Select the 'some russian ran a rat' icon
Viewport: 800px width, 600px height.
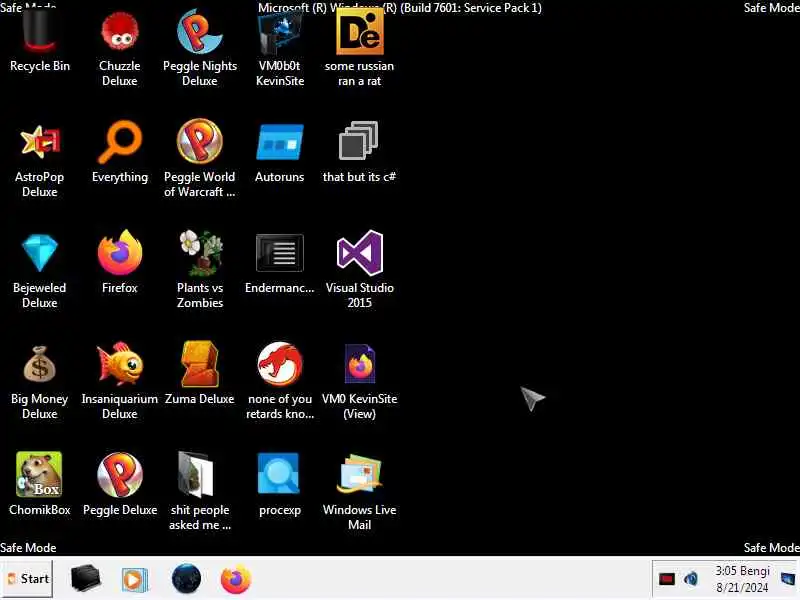tap(360, 32)
